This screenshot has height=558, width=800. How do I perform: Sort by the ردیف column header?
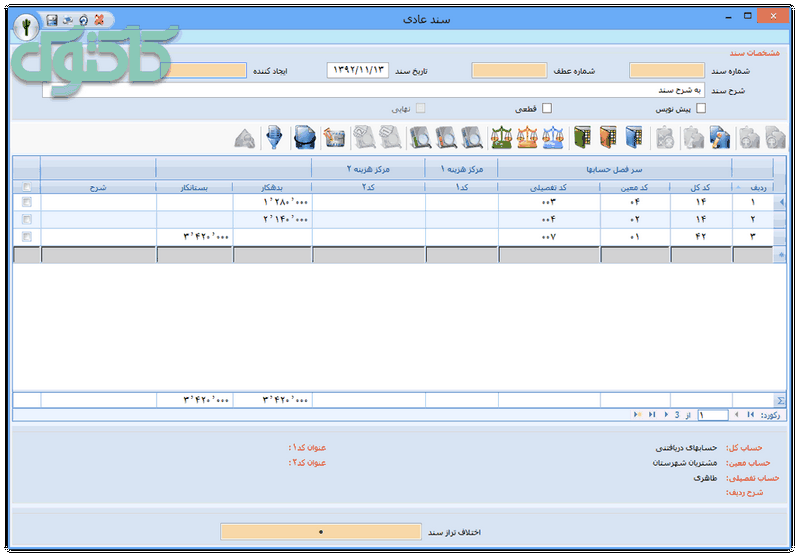753,187
